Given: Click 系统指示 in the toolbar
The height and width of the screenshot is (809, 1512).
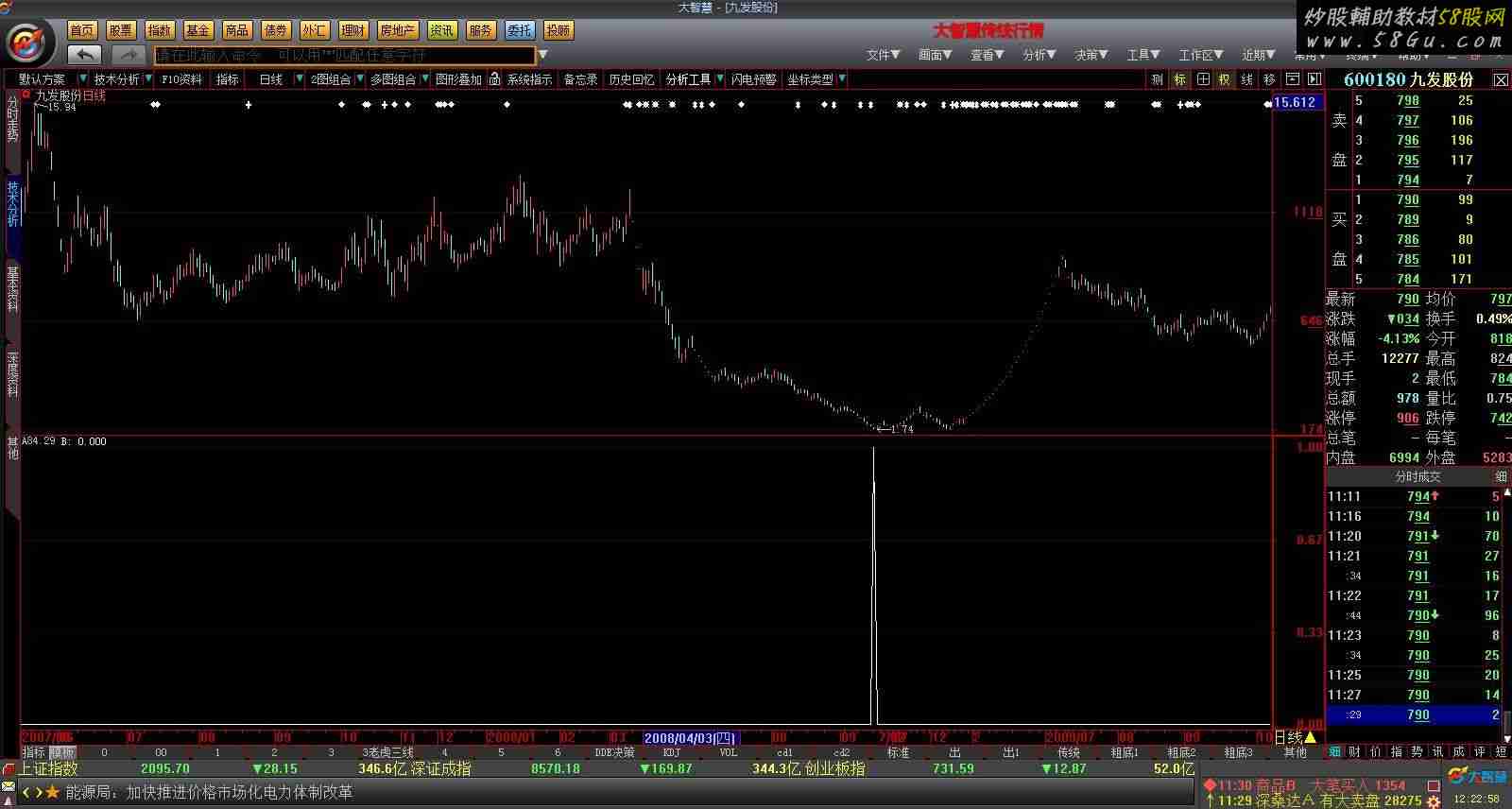Looking at the screenshot, I should (529, 79).
